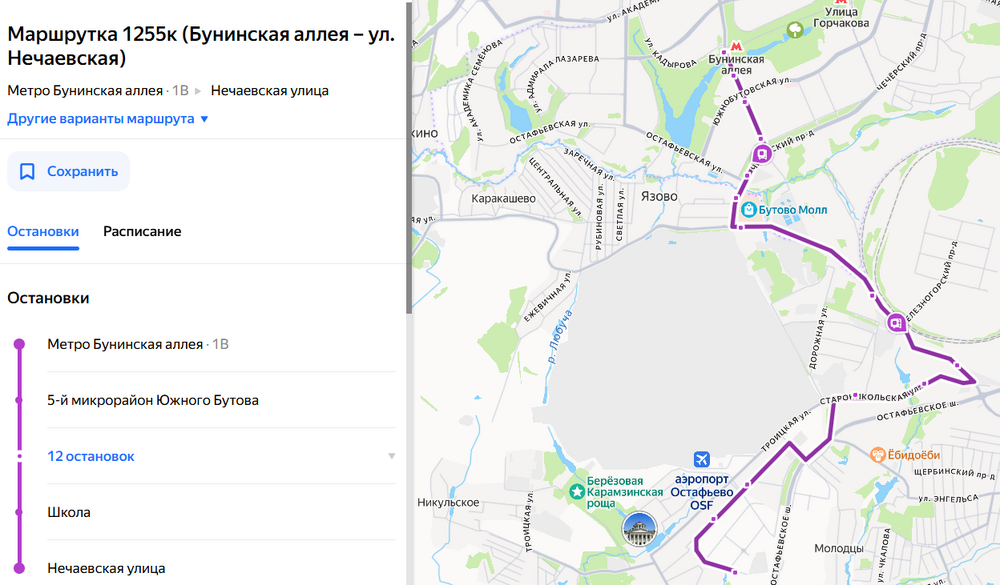Image resolution: width=1000 pixels, height=585 pixels.
Task: Select the Остановки tab
Action: [x=43, y=232]
